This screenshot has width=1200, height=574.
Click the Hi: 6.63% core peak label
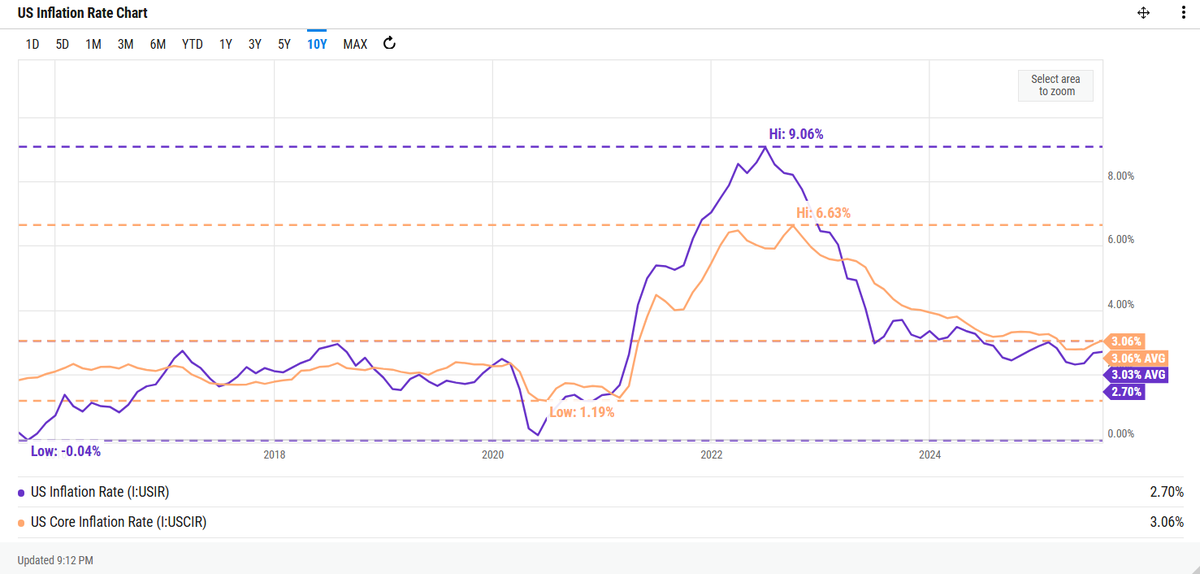pos(823,212)
